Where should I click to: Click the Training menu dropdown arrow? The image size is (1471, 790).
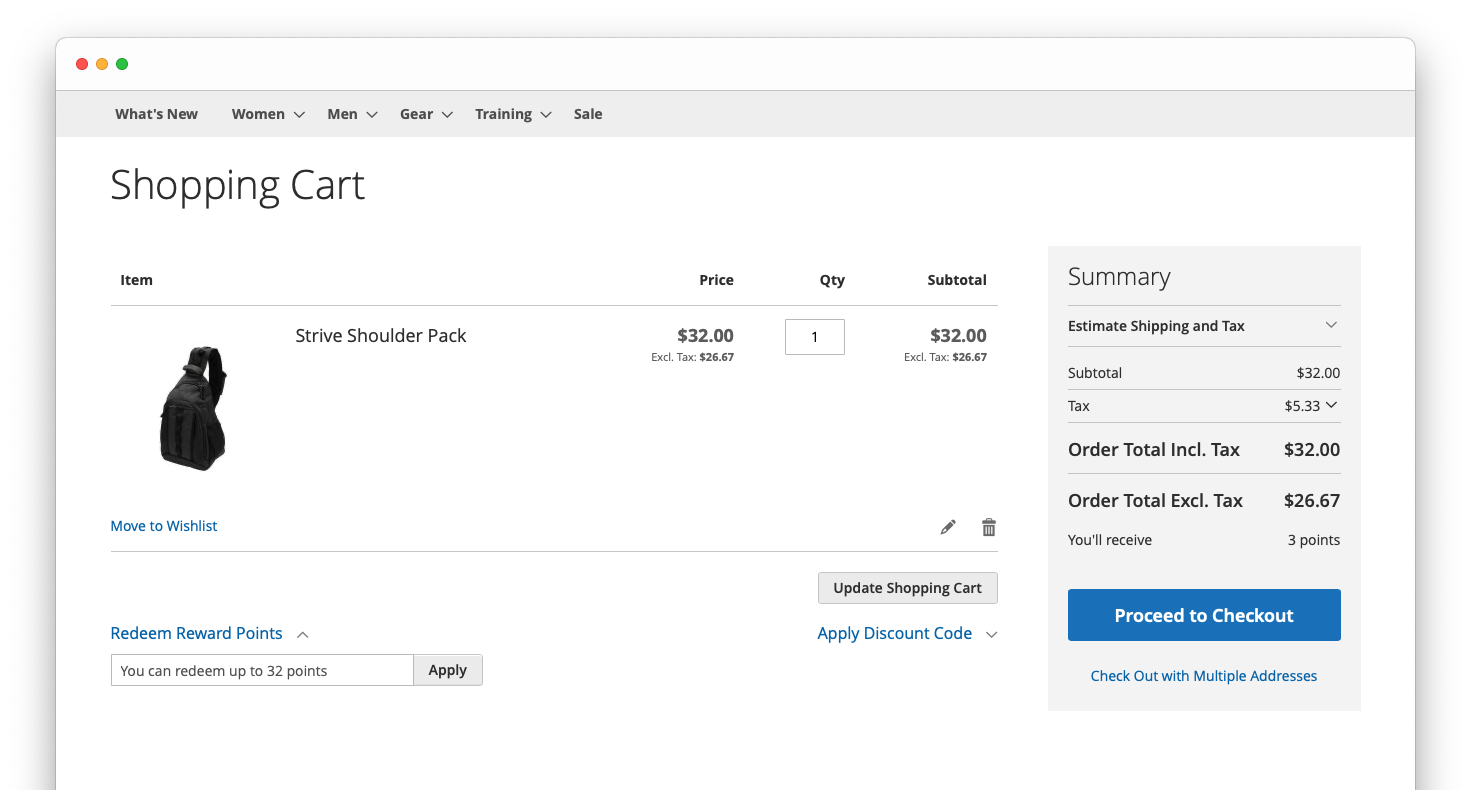546,114
